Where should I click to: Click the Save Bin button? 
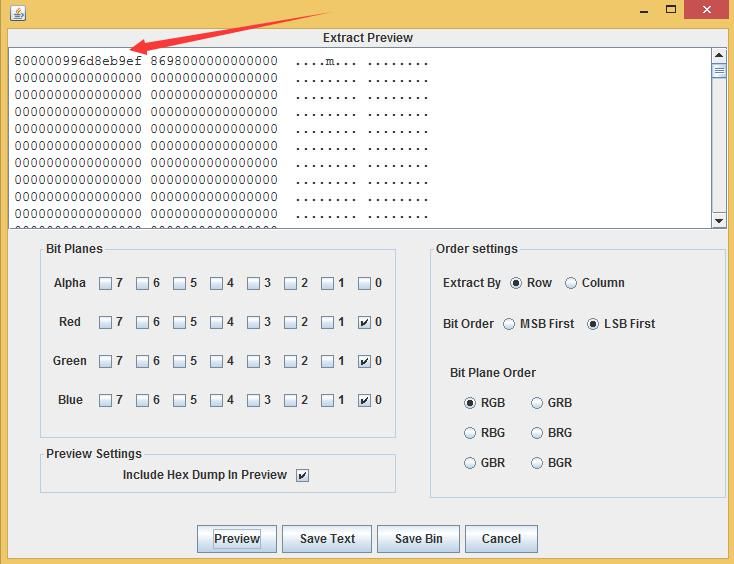click(418, 539)
